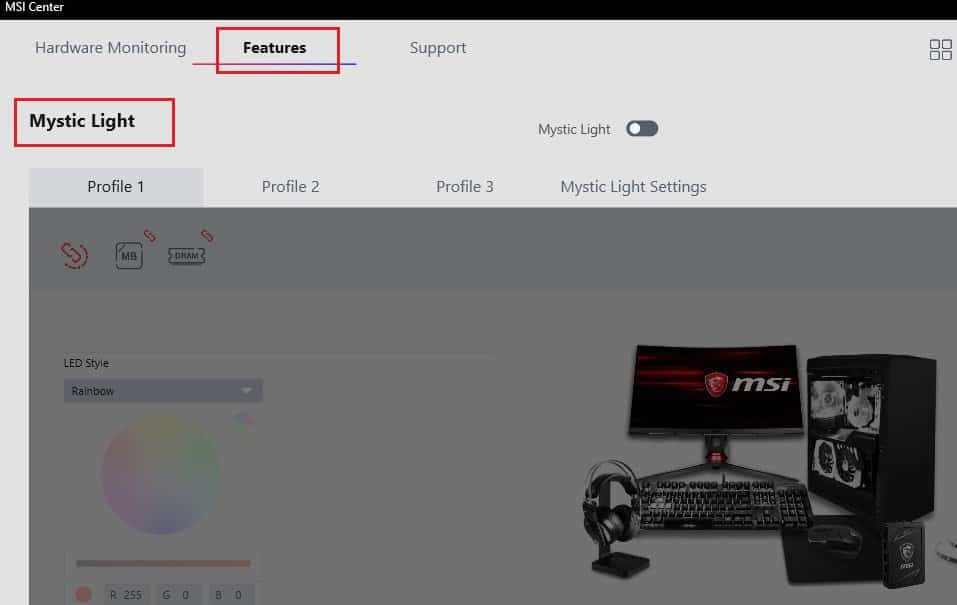Open the Mystic Light Settings tab
957x605 pixels.
click(x=633, y=187)
